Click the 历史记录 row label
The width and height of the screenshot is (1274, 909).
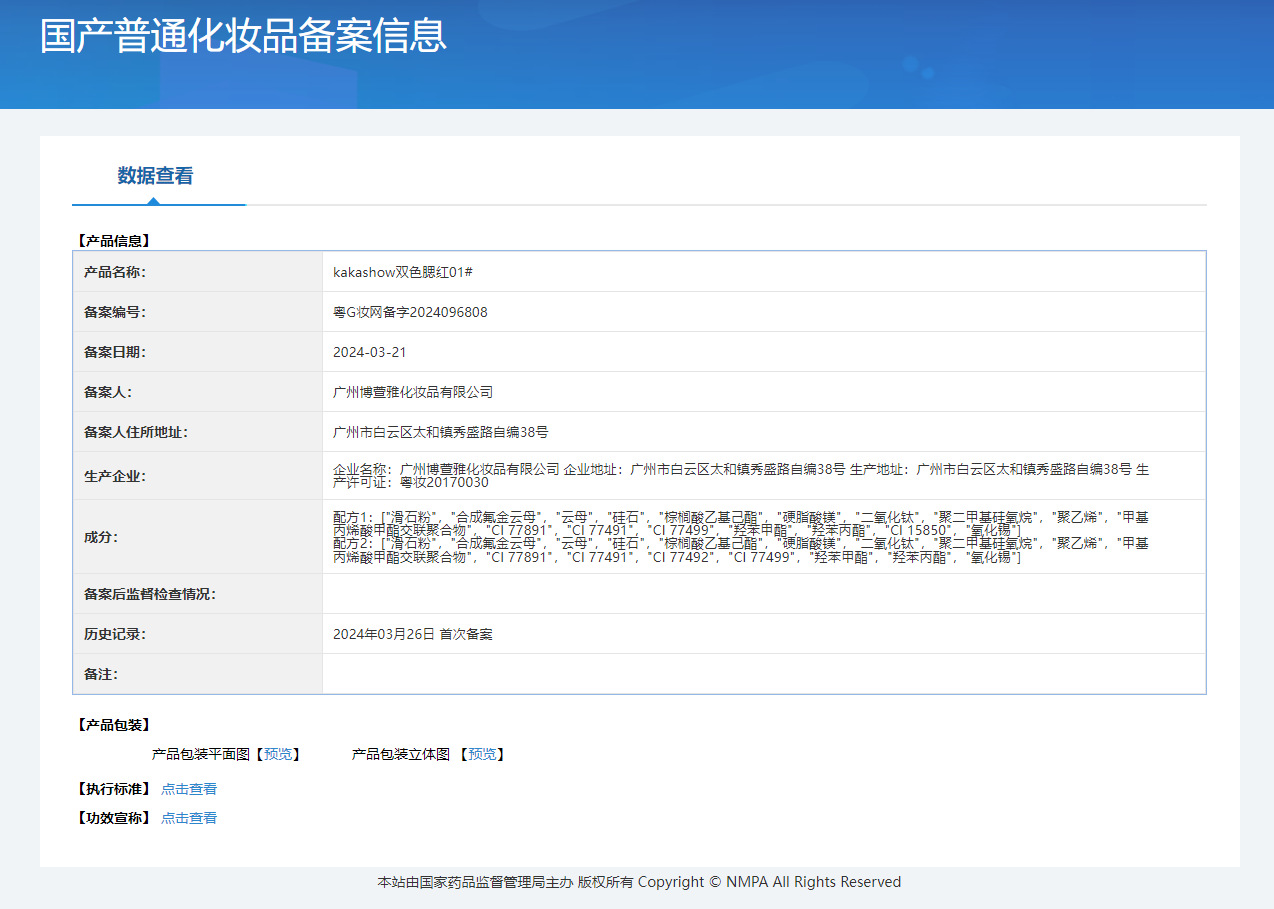click(114, 634)
